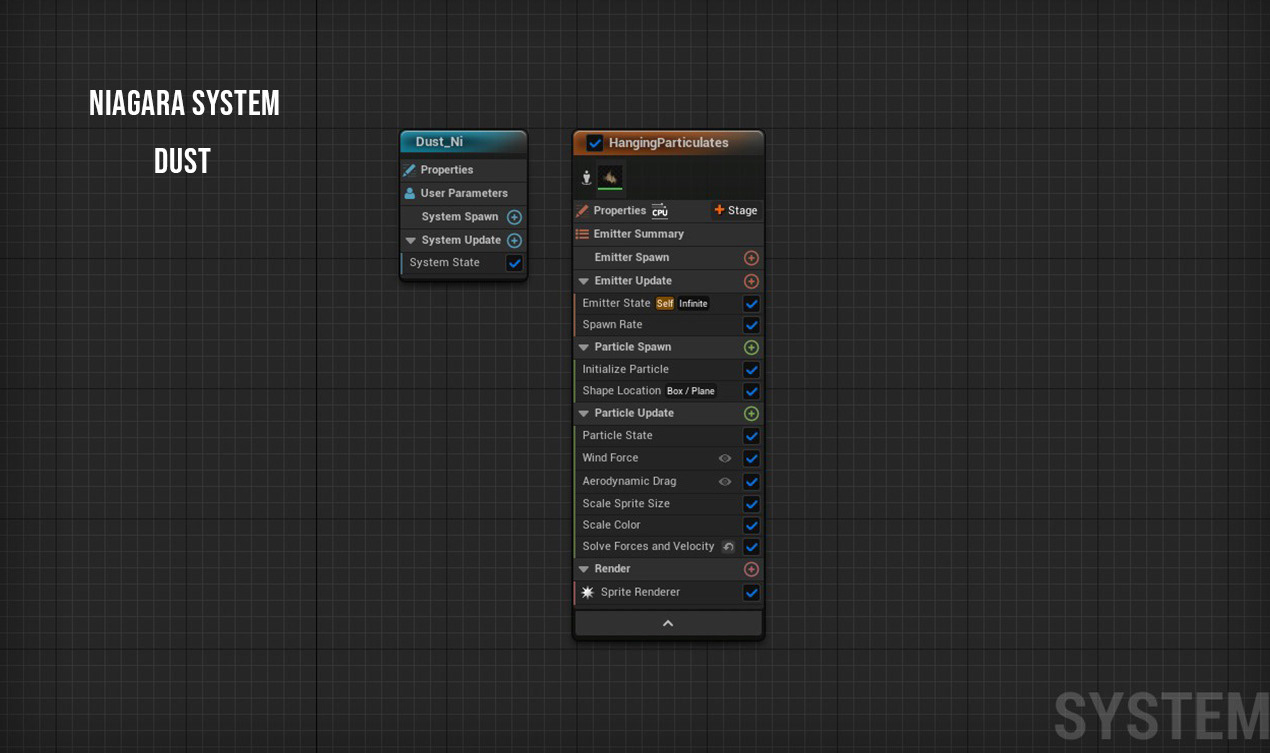1270x753 pixels.
Task: Add a module to Emitter Spawn
Action: [x=751, y=258]
